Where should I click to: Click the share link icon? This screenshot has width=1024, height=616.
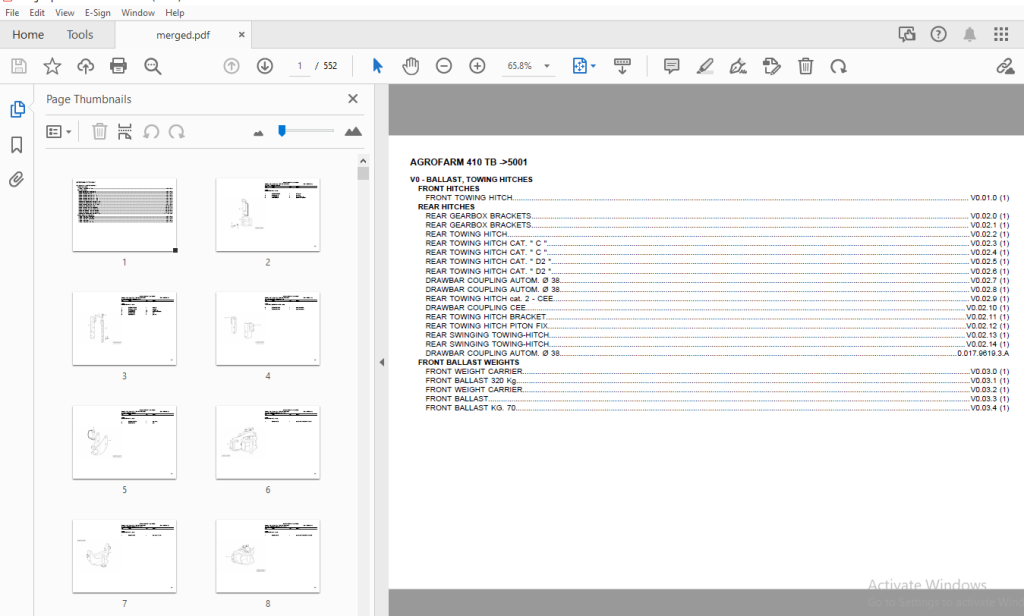pos(1005,66)
